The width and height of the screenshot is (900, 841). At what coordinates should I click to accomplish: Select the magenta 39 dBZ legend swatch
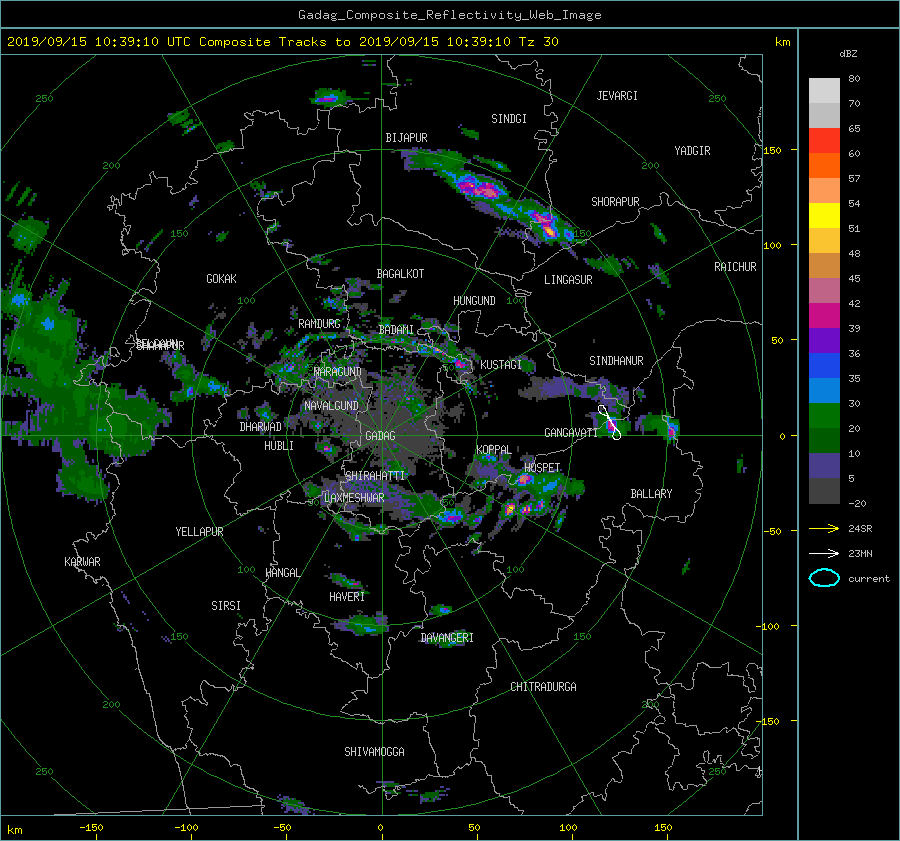tap(824, 316)
